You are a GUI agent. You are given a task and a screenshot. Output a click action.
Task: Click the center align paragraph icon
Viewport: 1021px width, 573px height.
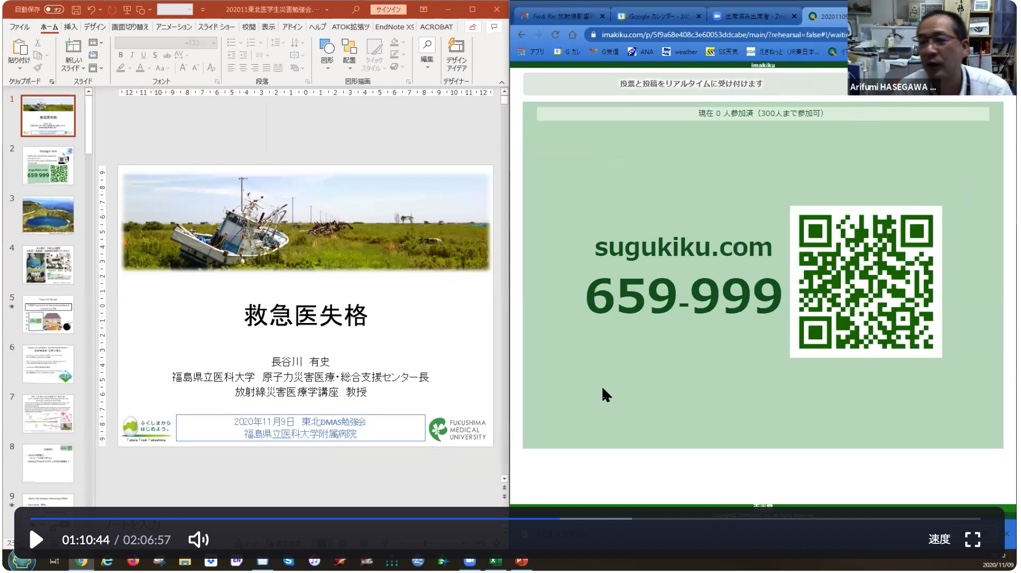(x=243, y=68)
